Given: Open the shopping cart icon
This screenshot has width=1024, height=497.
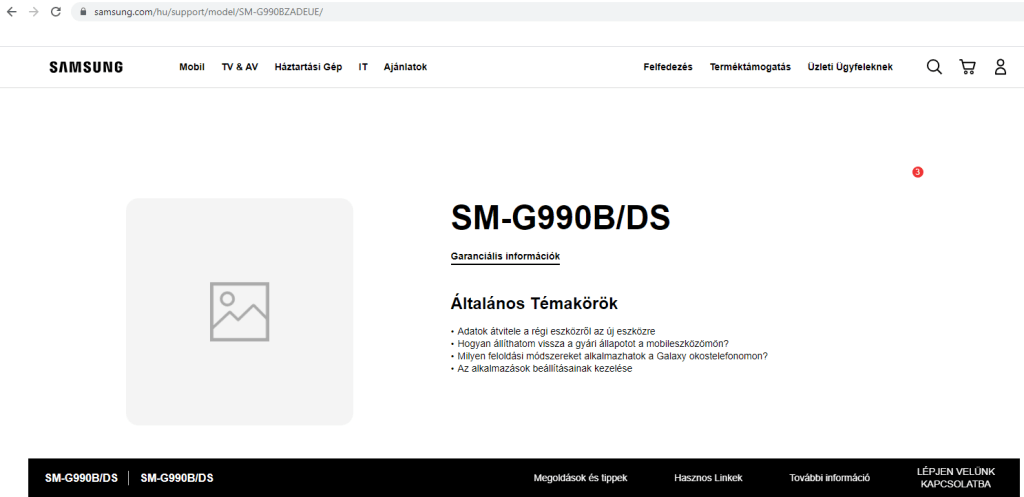Looking at the screenshot, I should click(967, 67).
